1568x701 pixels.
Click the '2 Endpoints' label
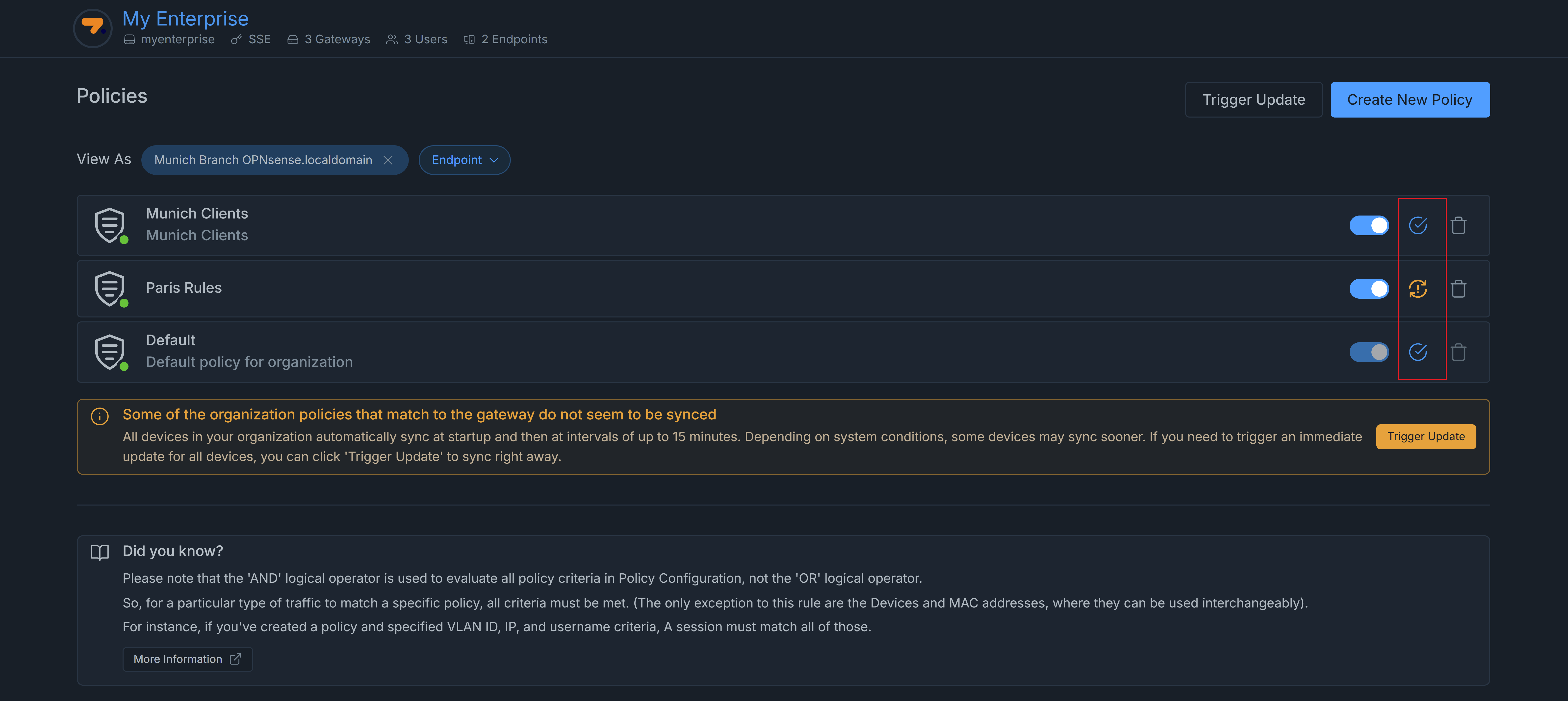[514, 40]
